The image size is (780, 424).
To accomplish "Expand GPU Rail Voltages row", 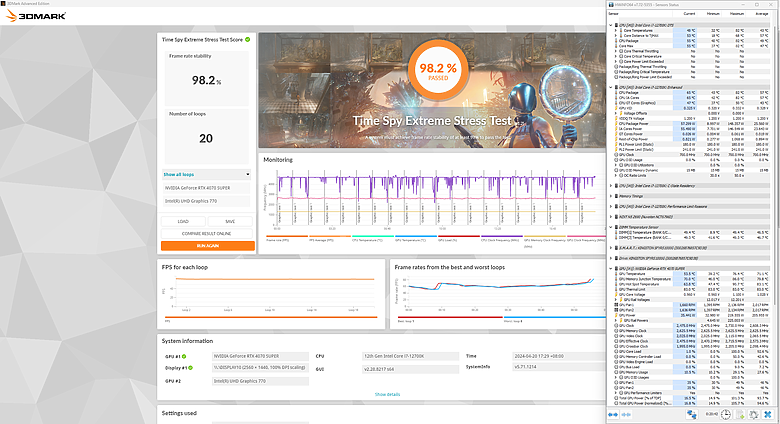I will (x=616, y=300).
